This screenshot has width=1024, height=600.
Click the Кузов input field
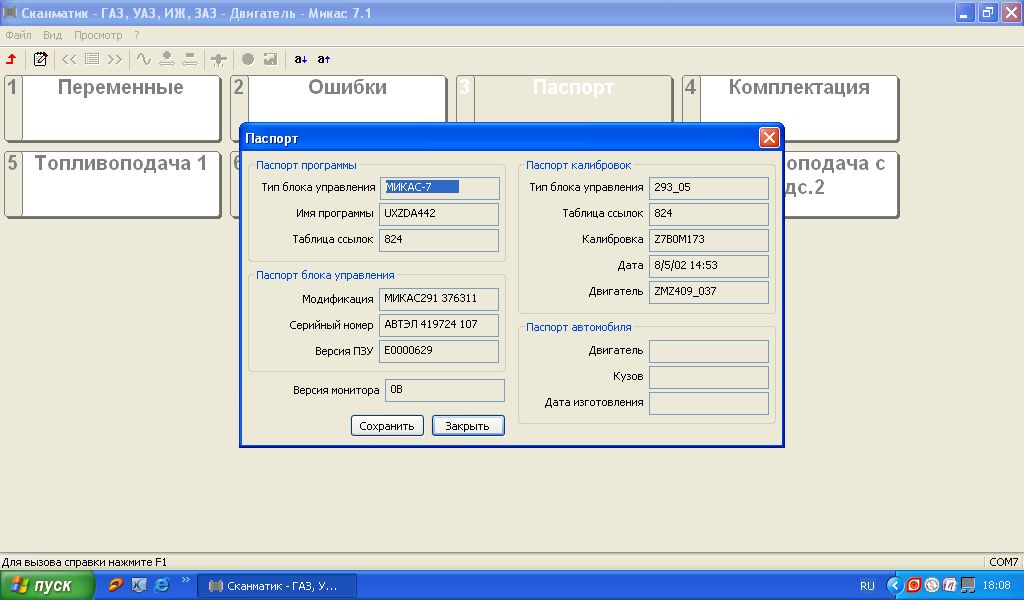[708, 377]
